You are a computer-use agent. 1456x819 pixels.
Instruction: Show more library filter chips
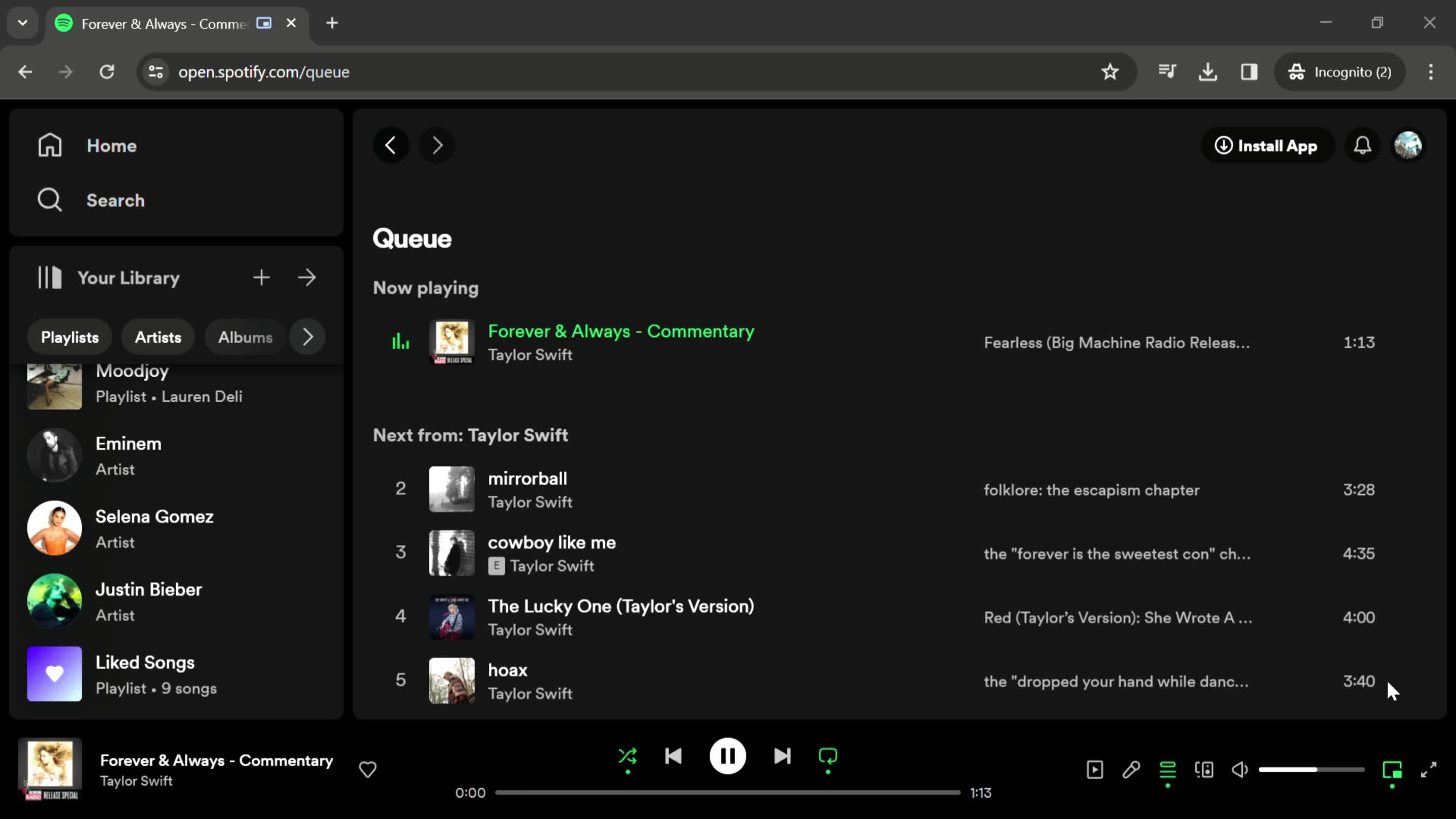pyautogui.click(x=307, y=337)
